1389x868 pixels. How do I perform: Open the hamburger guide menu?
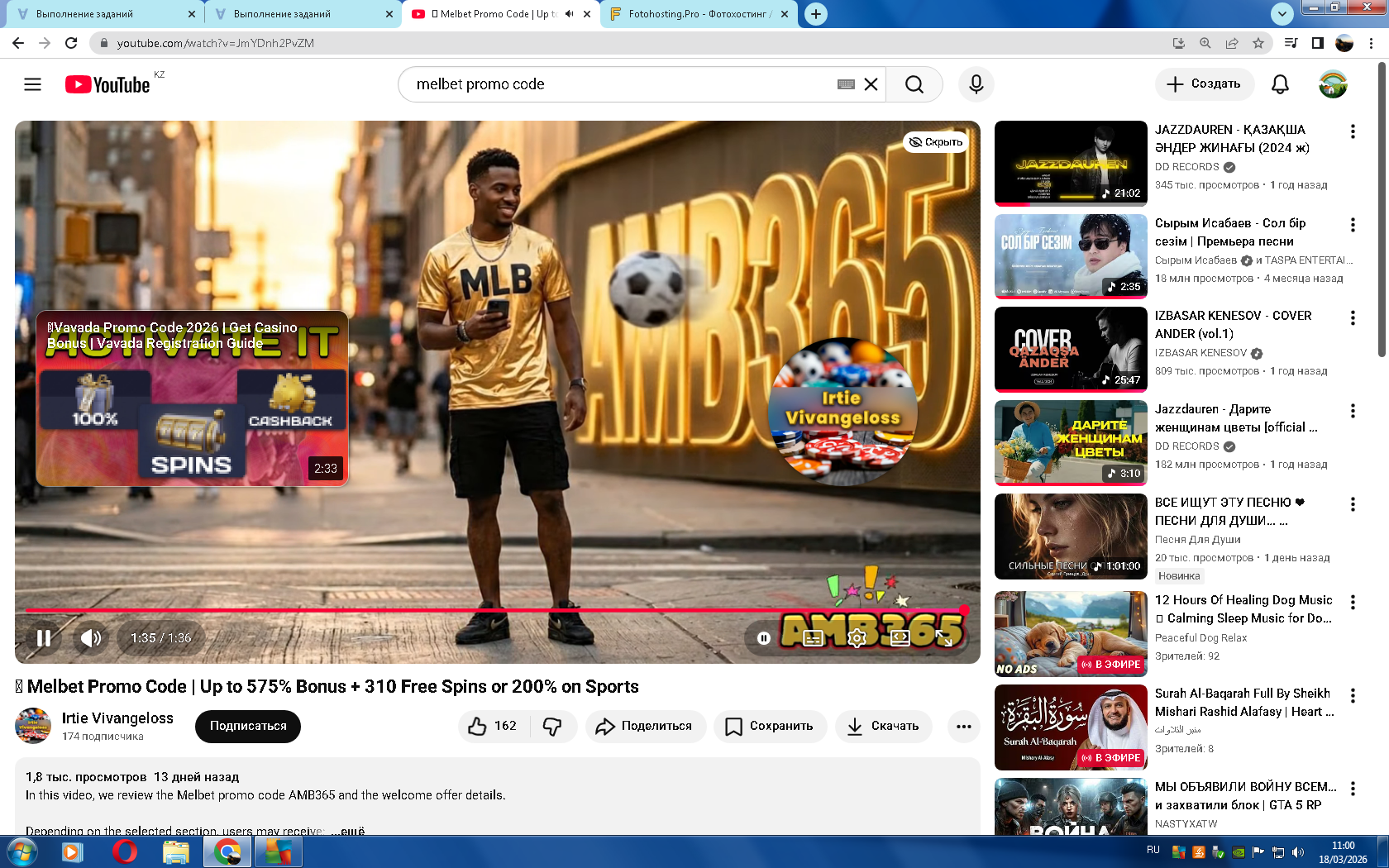click(32, 84)
